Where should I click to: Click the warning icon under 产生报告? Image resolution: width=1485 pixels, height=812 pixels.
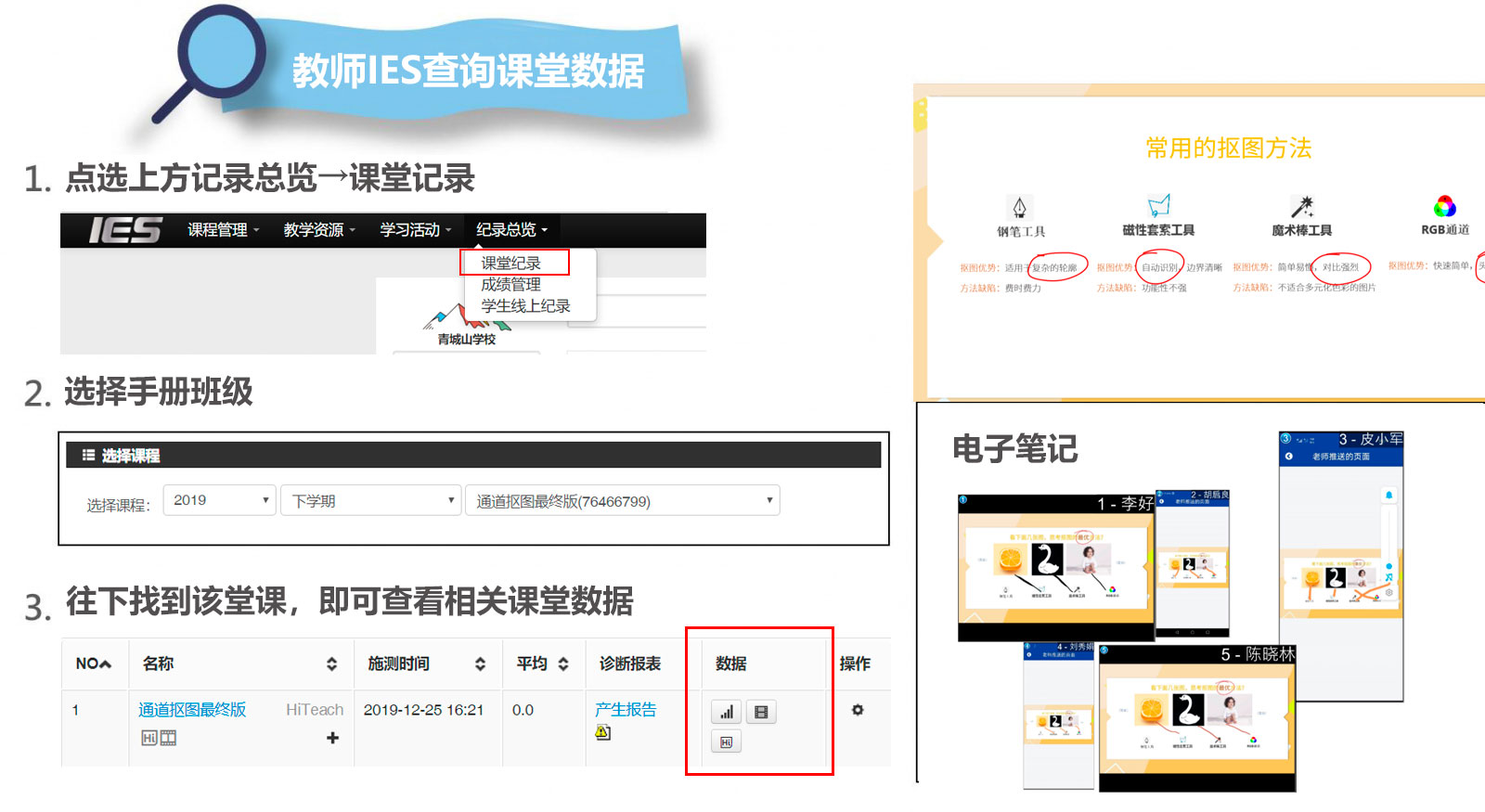point(602,732)
